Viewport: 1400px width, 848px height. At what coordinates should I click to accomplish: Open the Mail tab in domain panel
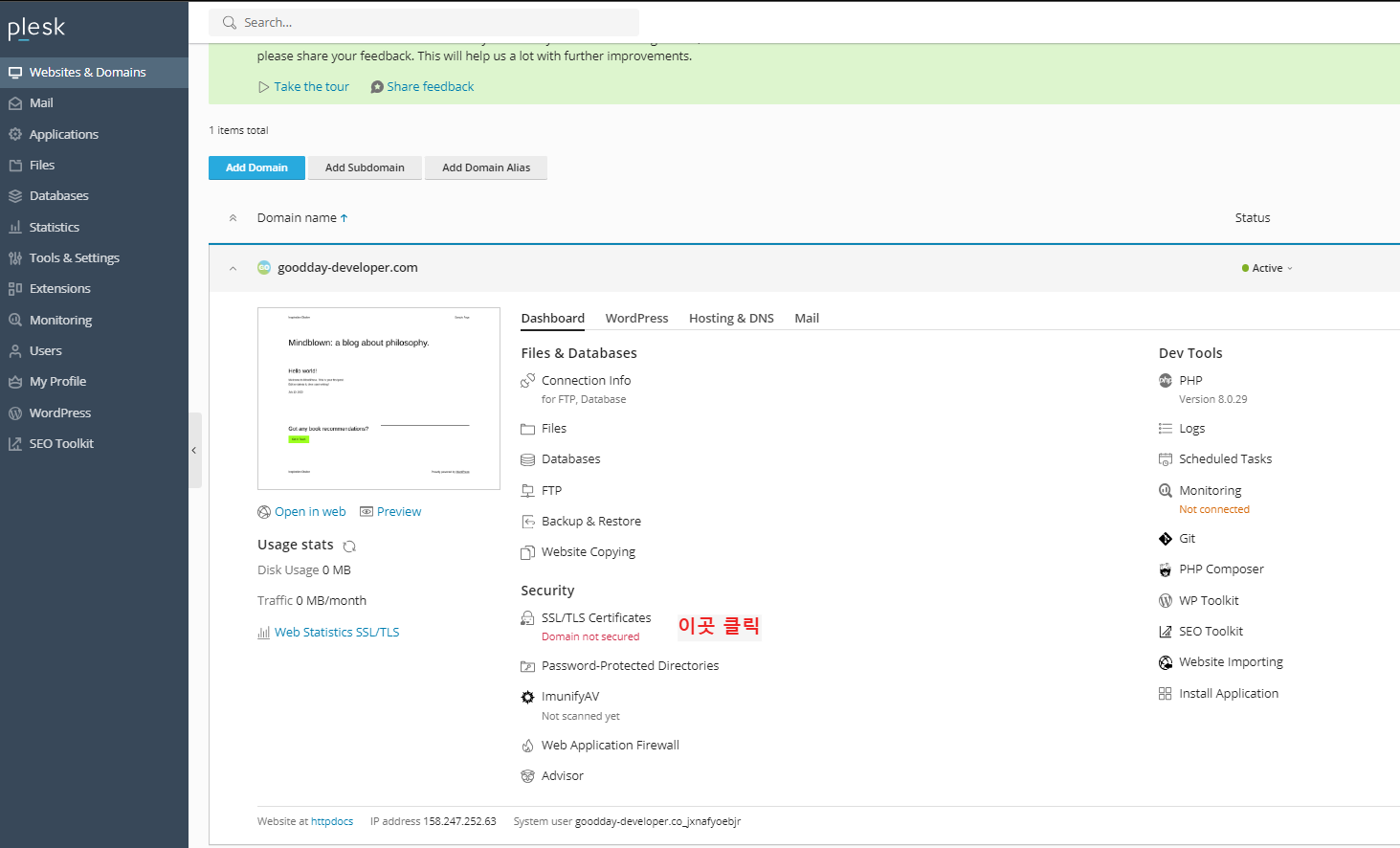click(807, 319)
